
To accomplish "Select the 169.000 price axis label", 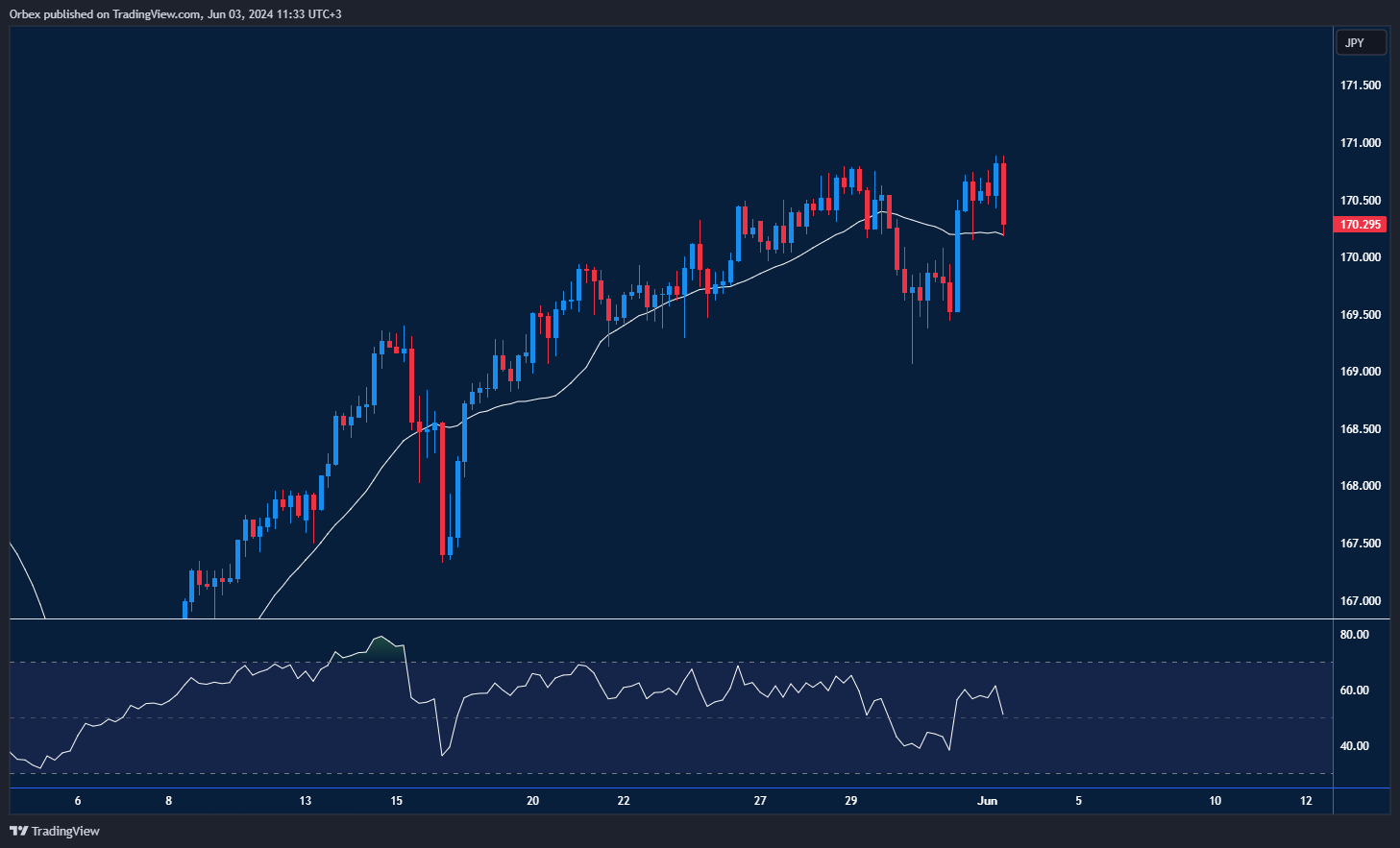I will click(1361, 372).
